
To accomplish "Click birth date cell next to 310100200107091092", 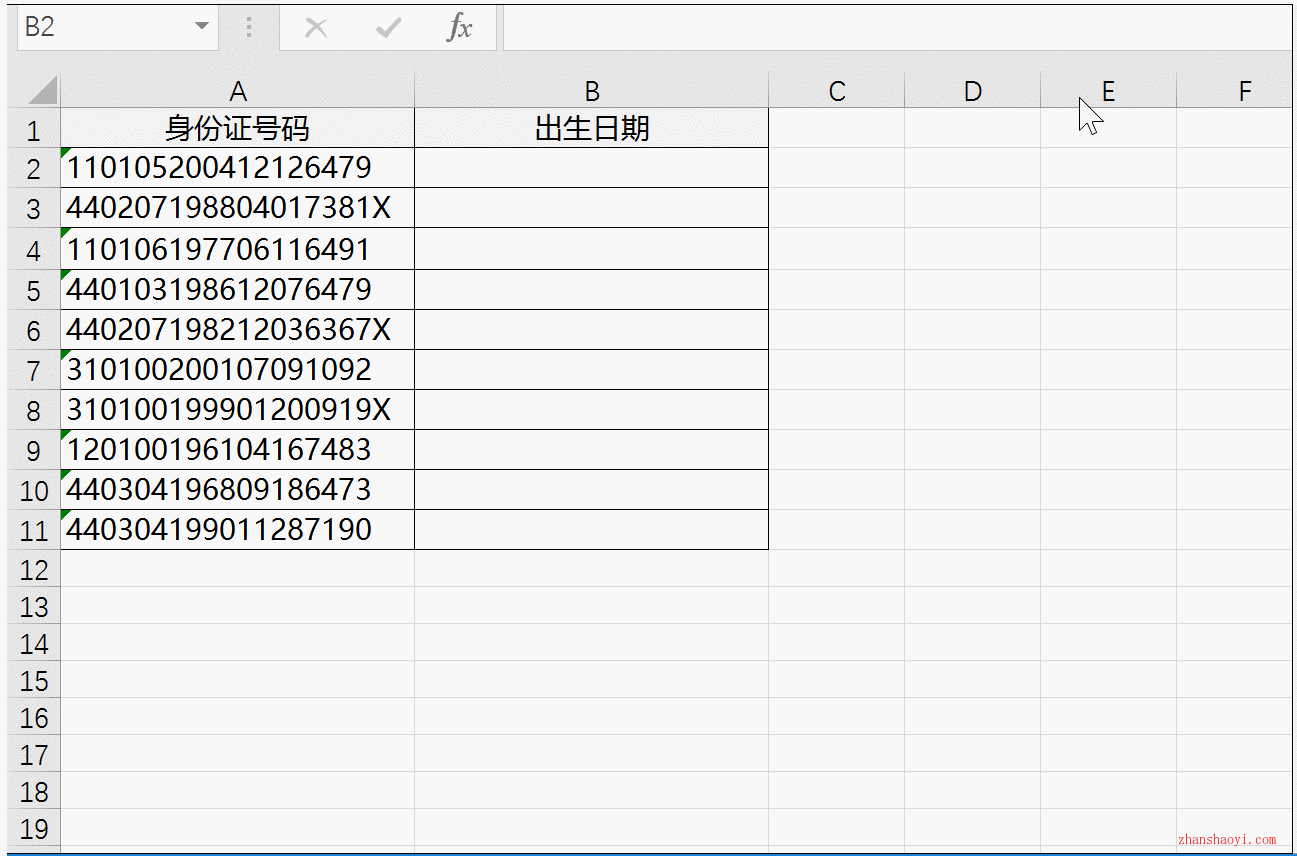I will pyautogui.click(x=592, y=369).
